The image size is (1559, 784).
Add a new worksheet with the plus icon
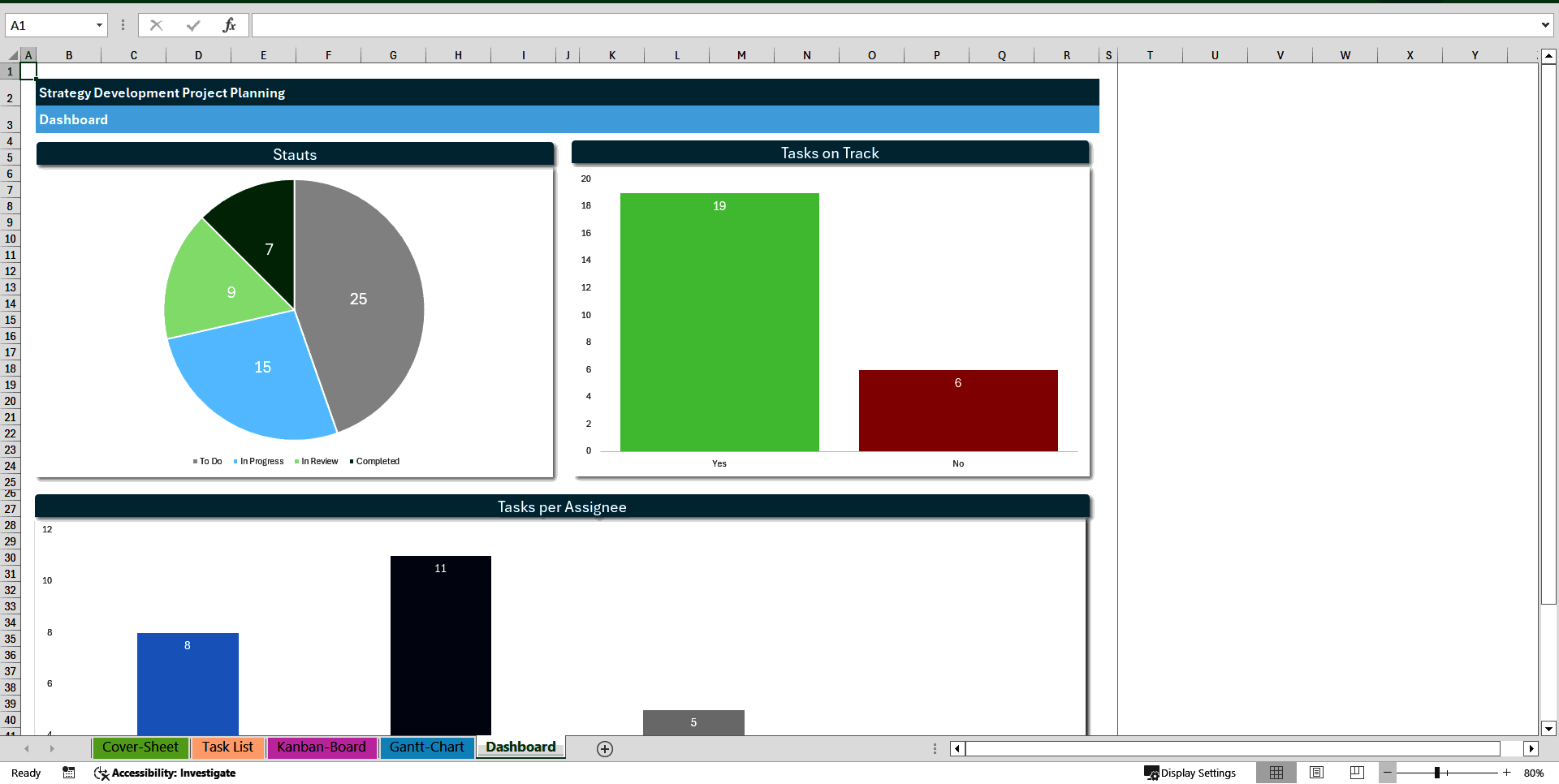(x=604, y=748)
